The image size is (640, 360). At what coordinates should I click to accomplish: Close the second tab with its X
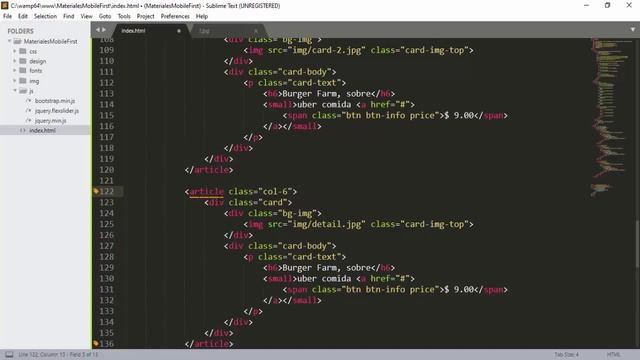(x=256, y=31)
